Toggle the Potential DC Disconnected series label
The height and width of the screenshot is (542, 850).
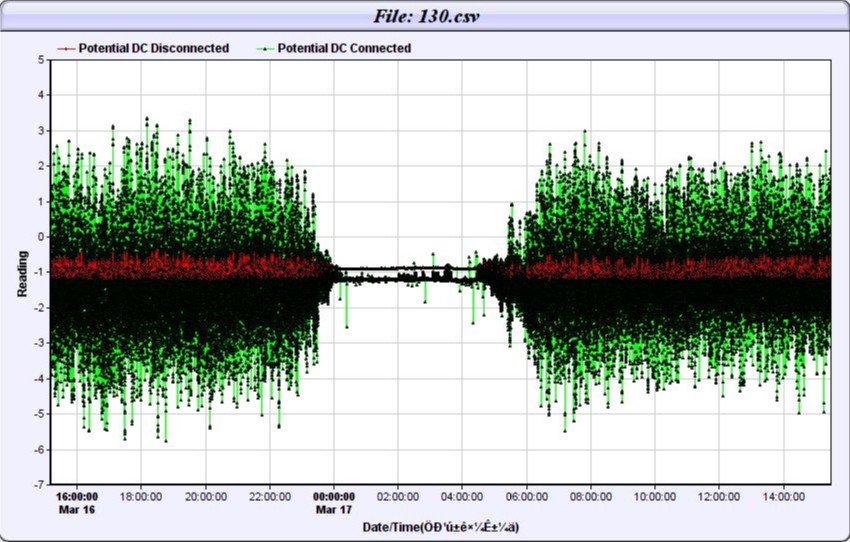pyautogui.click(x=153, y=48)
